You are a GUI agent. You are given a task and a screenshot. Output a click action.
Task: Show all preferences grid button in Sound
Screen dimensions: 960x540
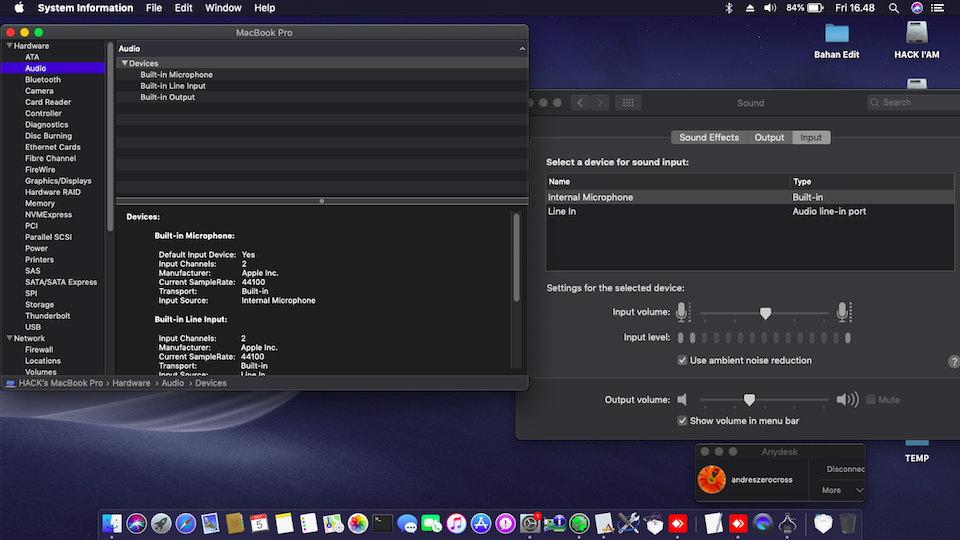pos(628,103)
